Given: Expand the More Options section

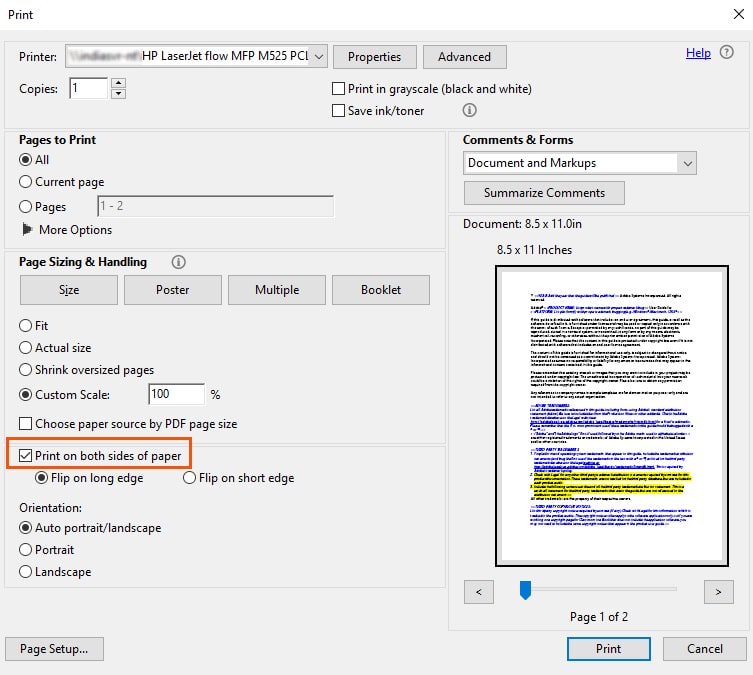Looking at the screenshot, I should point(27,230).
